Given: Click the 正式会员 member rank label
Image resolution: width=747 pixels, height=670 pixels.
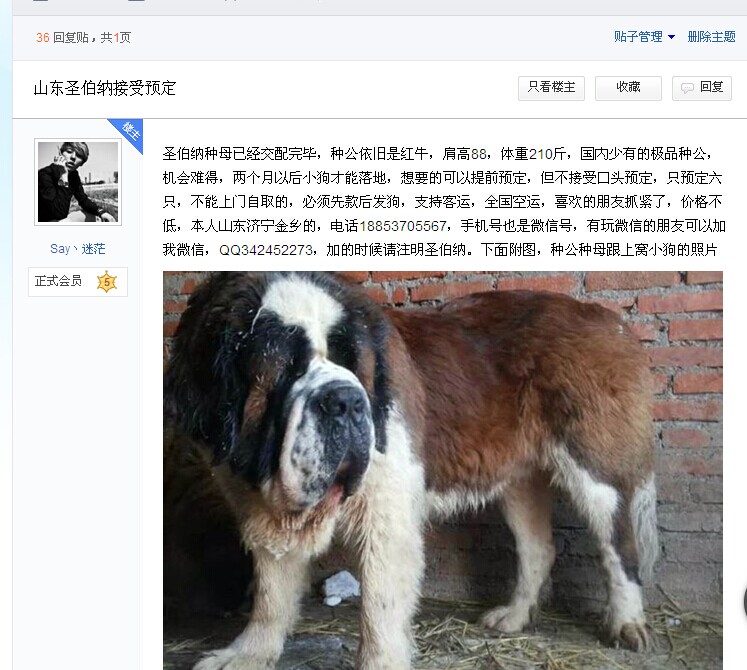Looking at the screenshot, I should coord(58,281).
